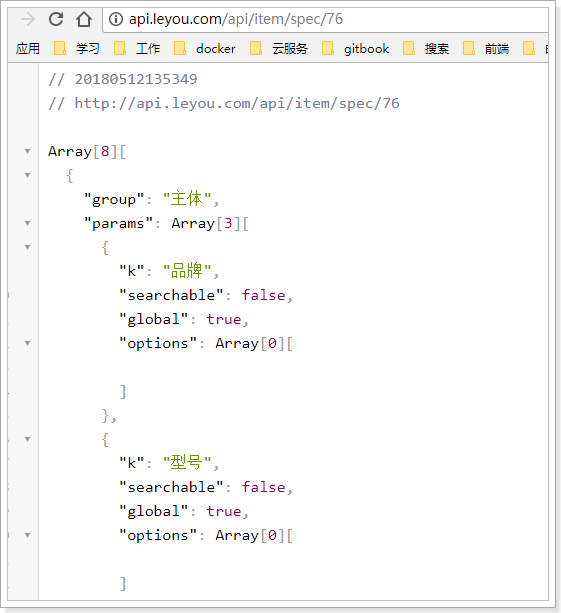The width and height of the screenshot is (561, 613).
Task: Collapse the second options Array[0] node
Action: (x=27, y=535)
